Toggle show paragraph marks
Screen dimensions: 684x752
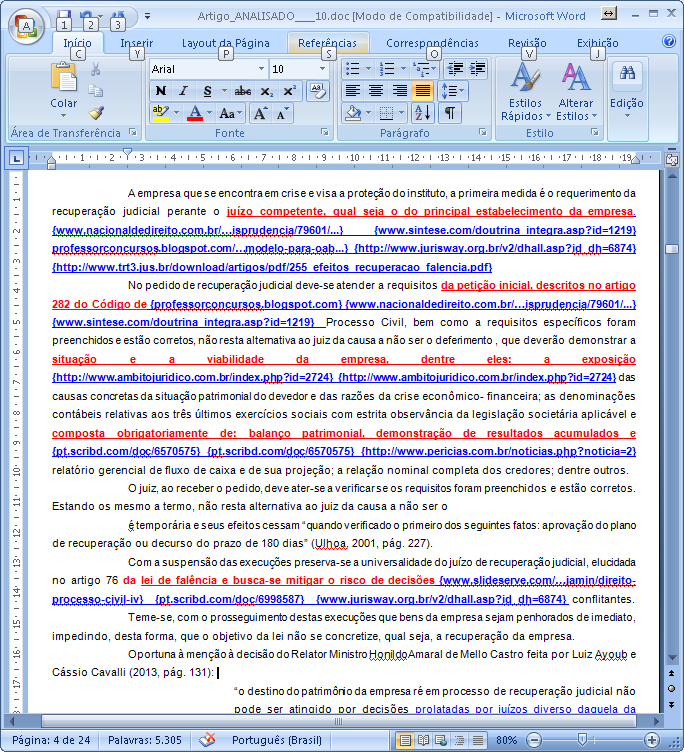[450, 113]
